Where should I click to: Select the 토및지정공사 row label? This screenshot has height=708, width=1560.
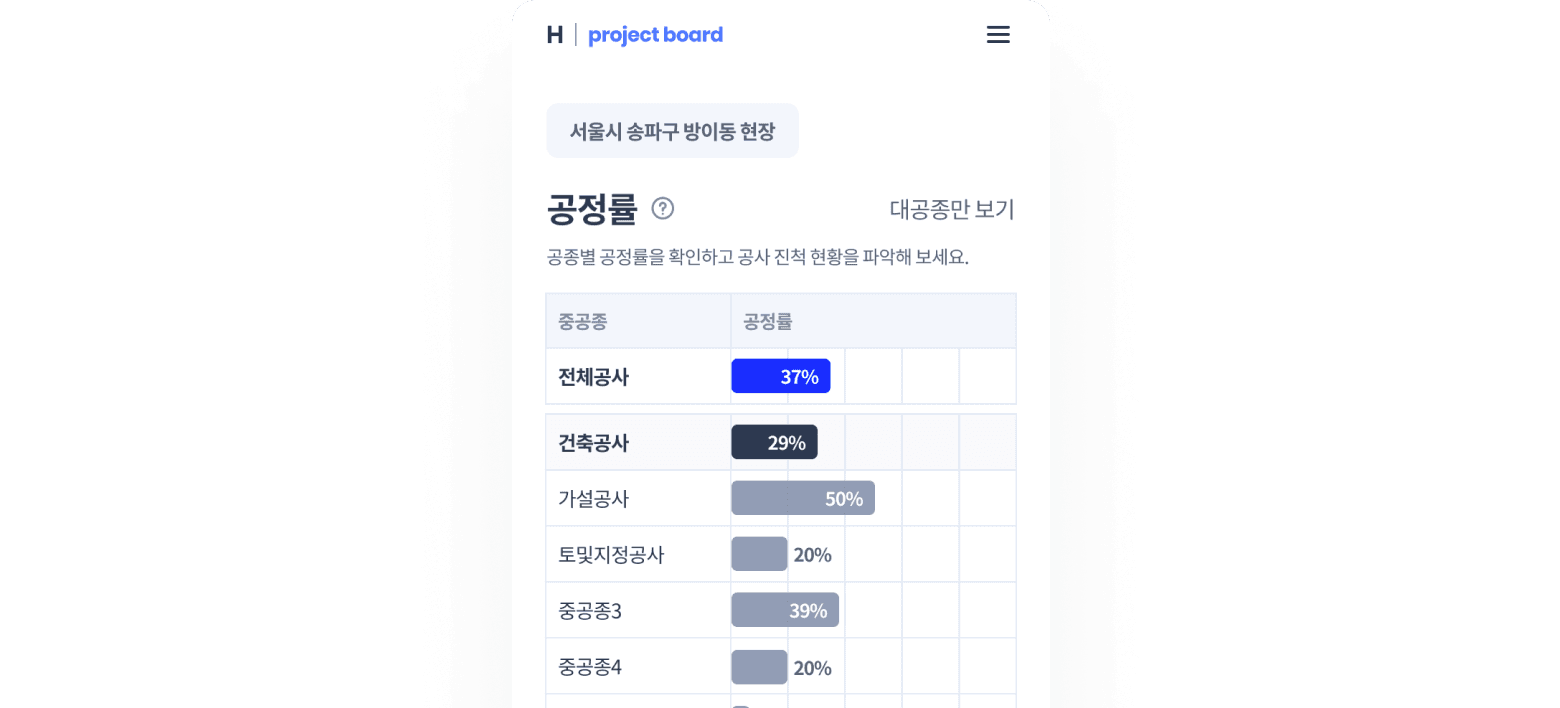point(611,555)
